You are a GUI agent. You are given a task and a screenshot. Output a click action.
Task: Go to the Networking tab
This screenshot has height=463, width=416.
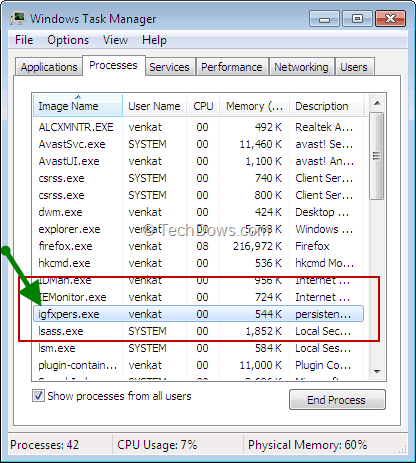pos(301,67)
